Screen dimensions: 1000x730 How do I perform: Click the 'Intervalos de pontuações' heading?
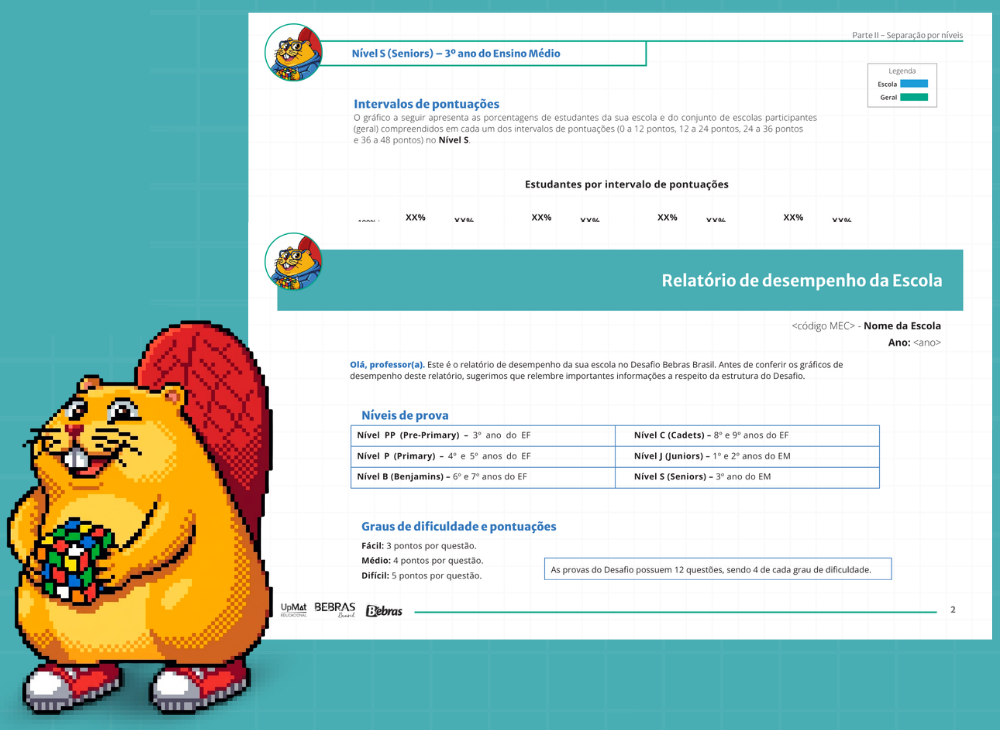click(426, 104)
